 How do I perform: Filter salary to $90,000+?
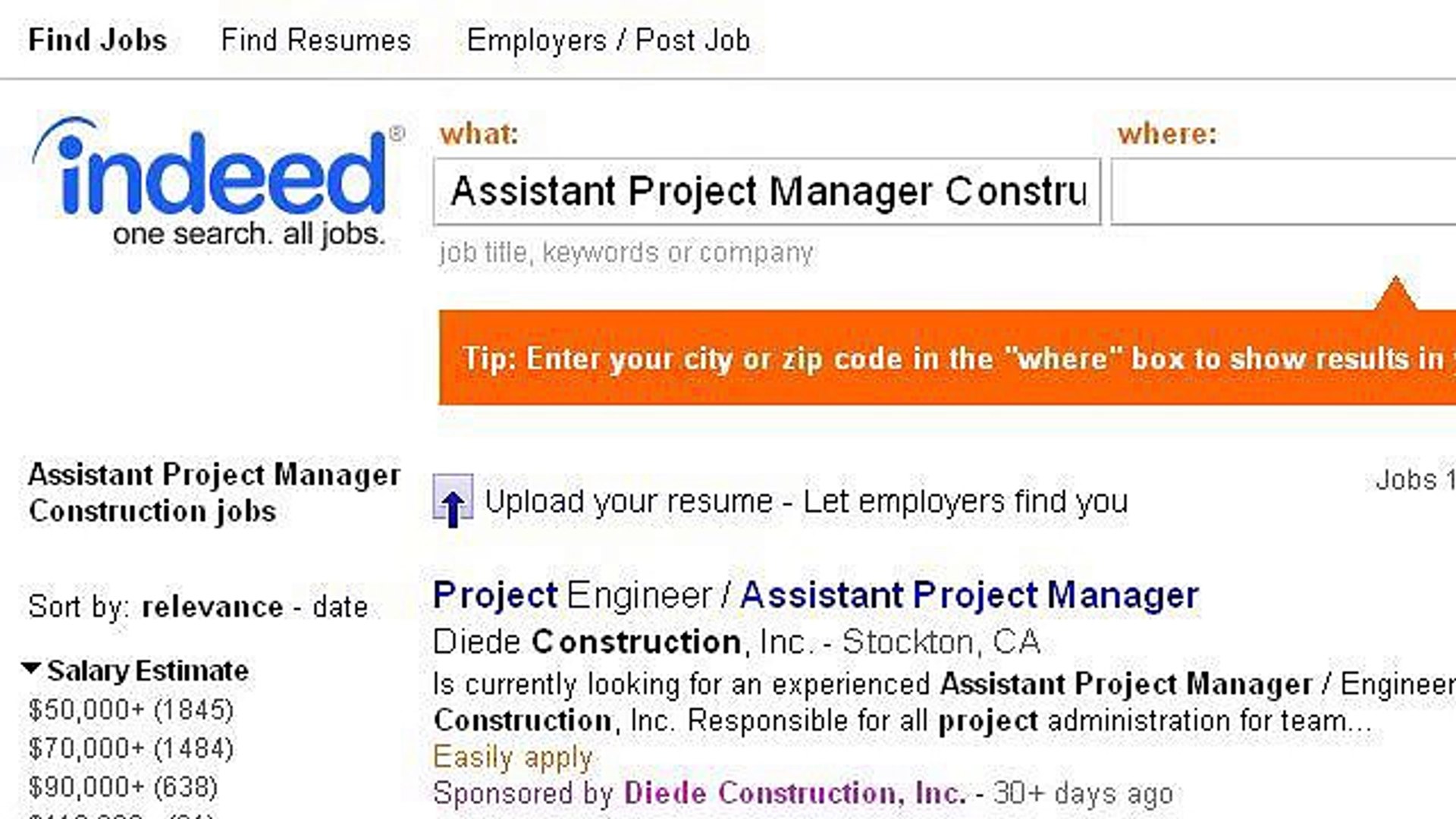click(123, 787)
